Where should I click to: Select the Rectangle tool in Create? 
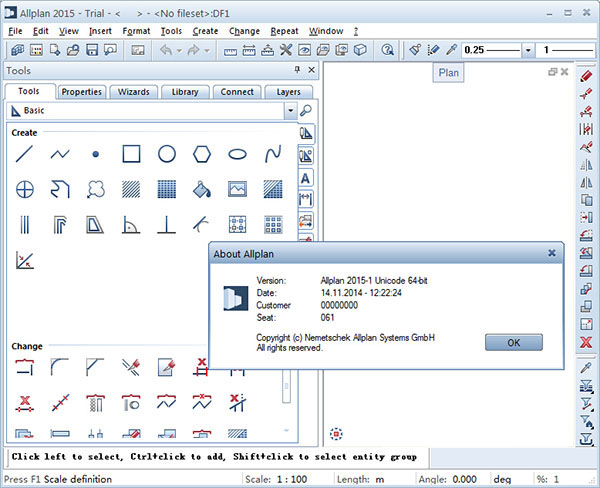click(131, 154)
